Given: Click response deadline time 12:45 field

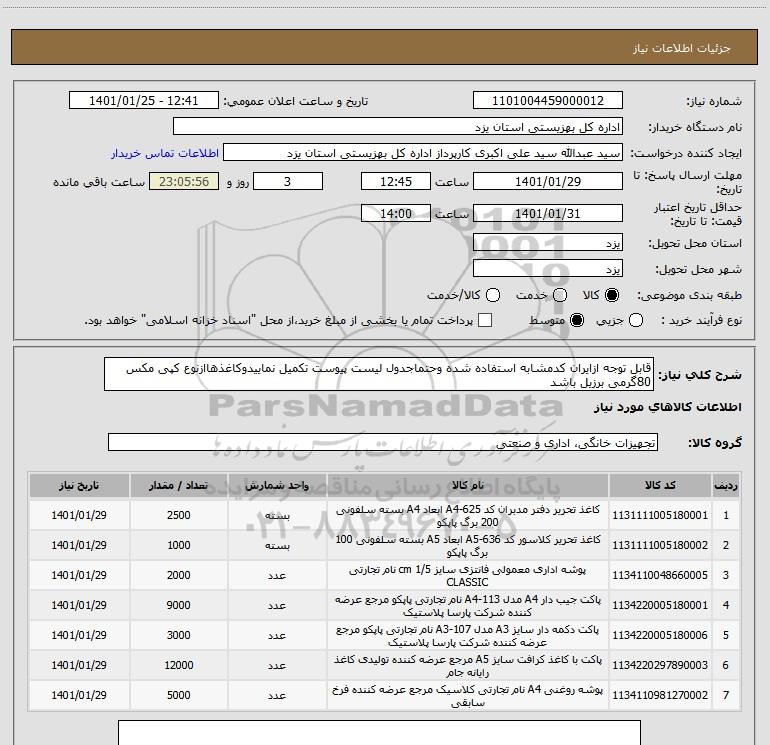Looking at the screenshot, I should (x=396, y=181).
